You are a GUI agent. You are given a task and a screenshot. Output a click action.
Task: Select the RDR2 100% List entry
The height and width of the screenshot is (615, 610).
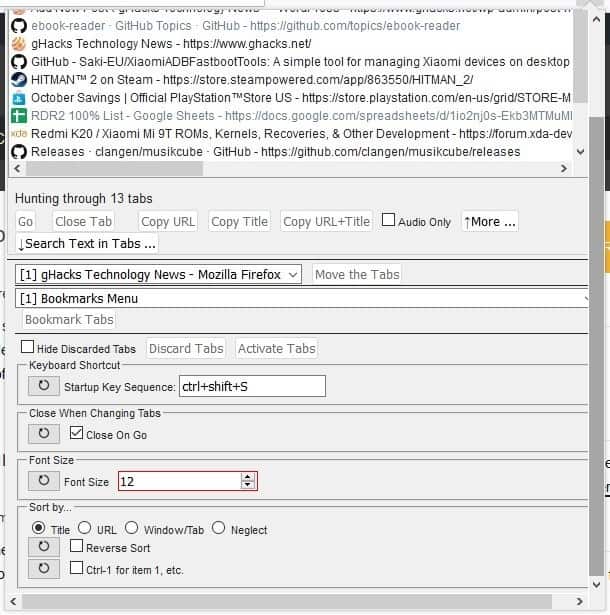tap(291, 116)
